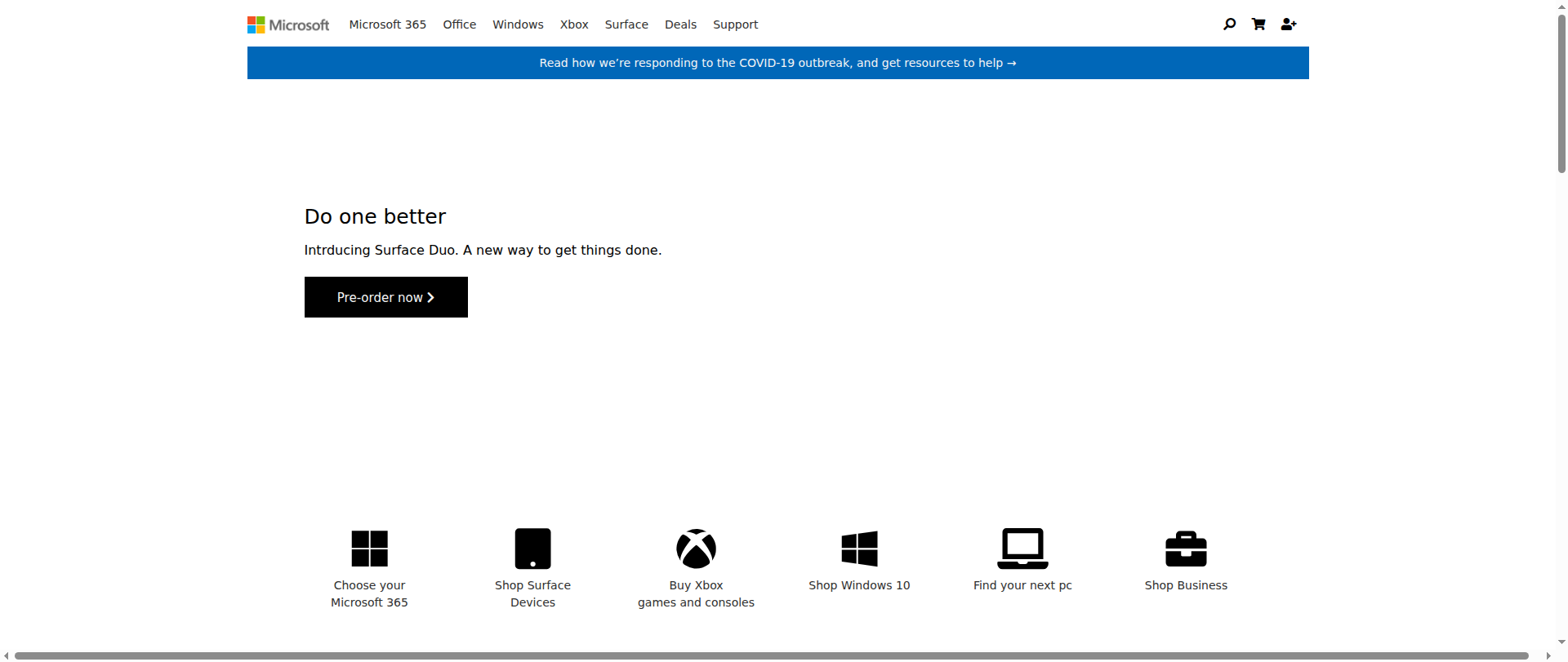This screenshot has height=662, width=1568.
Task: Click the Shop Business briefcase icon
Action: pyautogui.click(x=1186, y=549)
